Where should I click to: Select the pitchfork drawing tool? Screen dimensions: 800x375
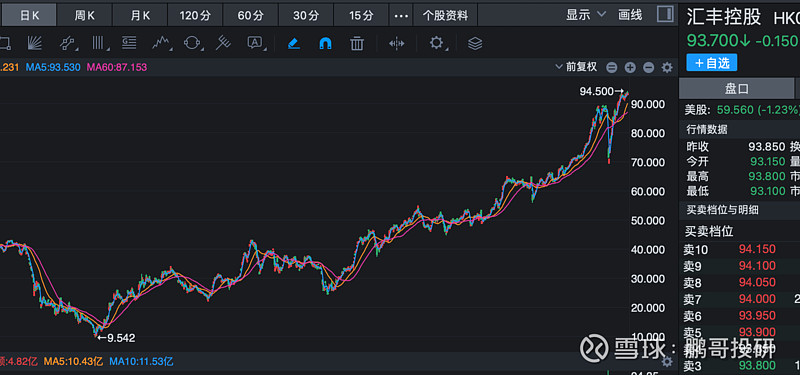(223, 43)
